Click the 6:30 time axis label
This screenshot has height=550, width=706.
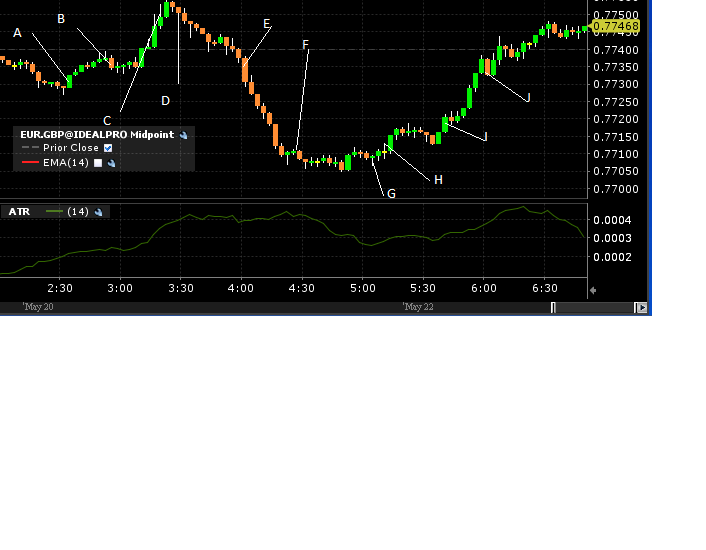[x=545, y=289]
